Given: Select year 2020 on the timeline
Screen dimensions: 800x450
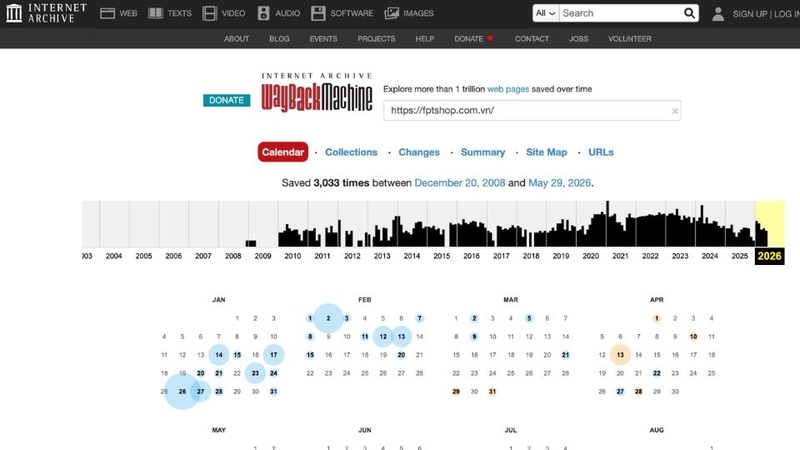Looking at the screenshot, I should pos(590,256).
